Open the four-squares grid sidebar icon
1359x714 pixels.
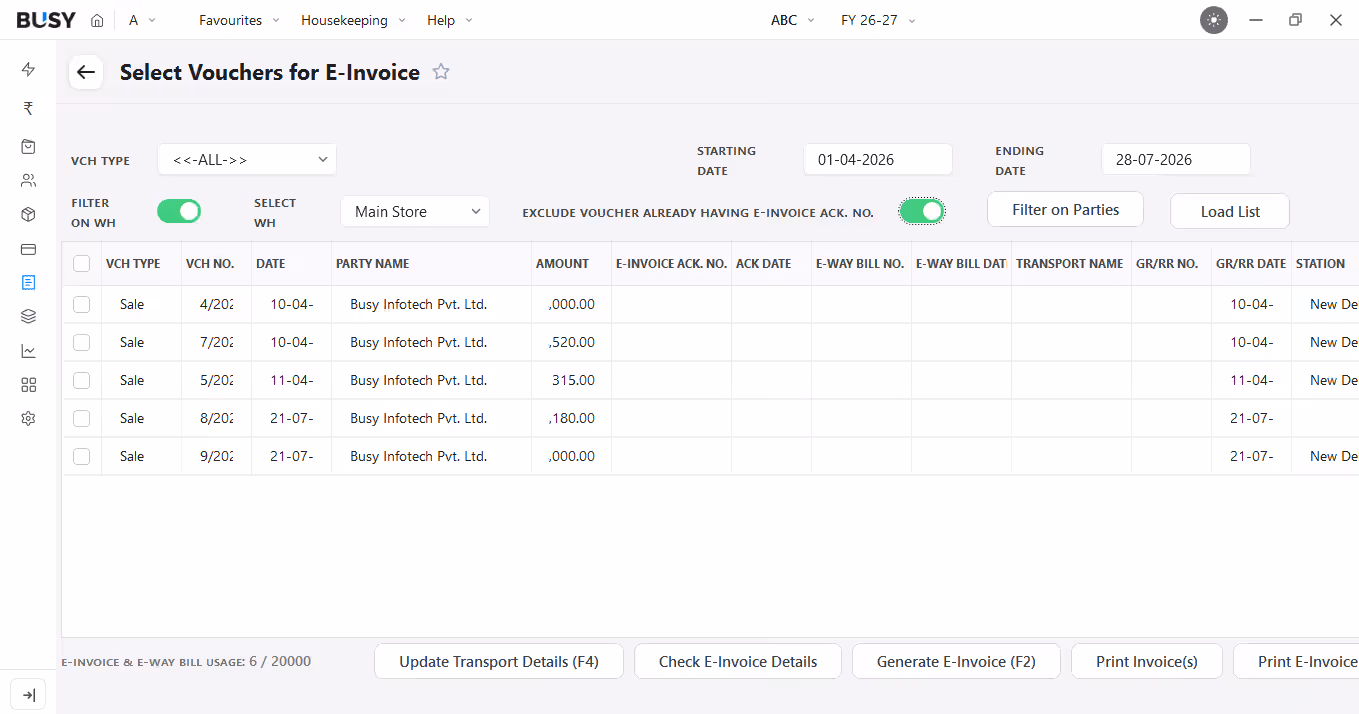28,385
